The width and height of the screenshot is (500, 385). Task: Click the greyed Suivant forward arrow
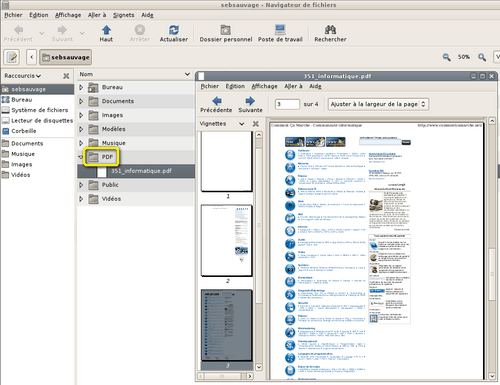coord(62,33)
